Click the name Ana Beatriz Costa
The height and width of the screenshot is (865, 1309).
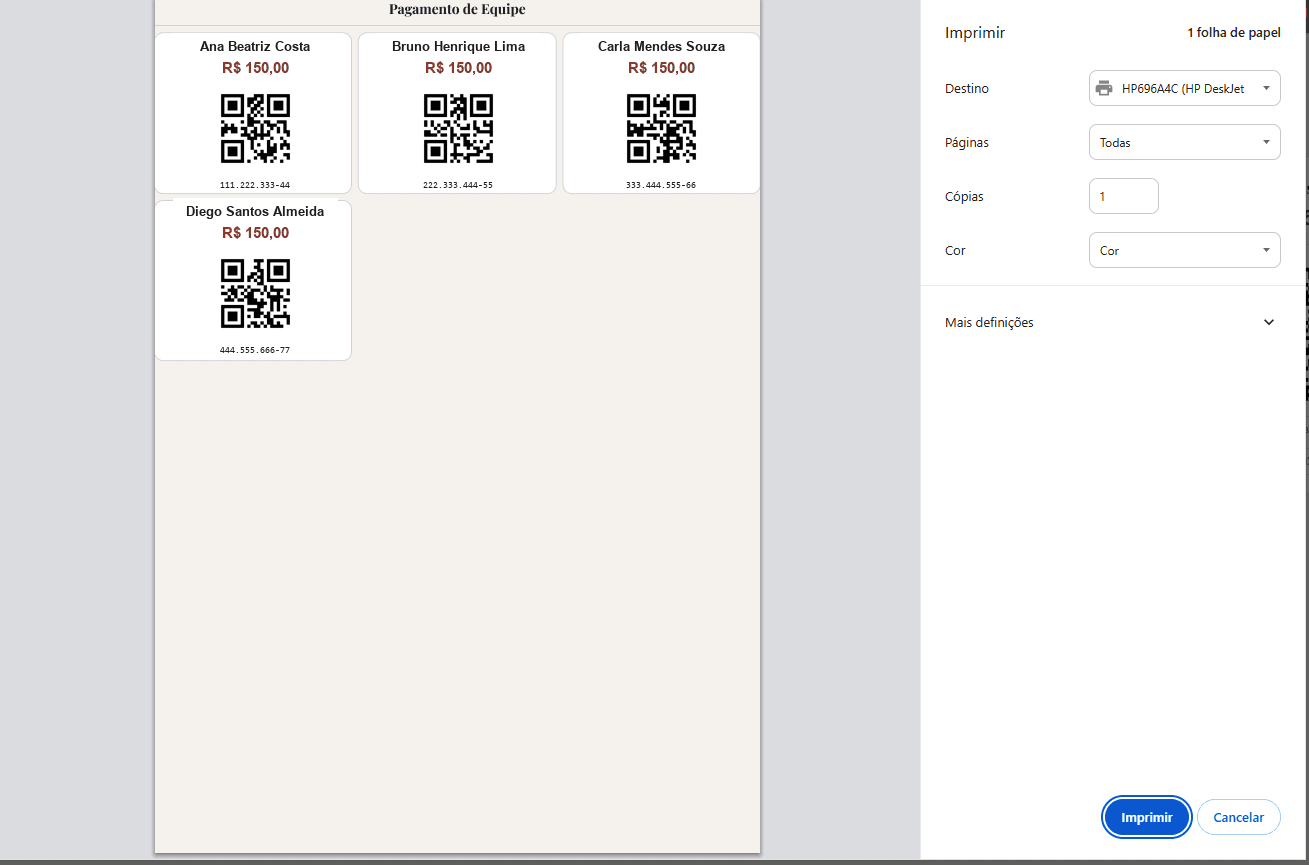pos(255,46)
